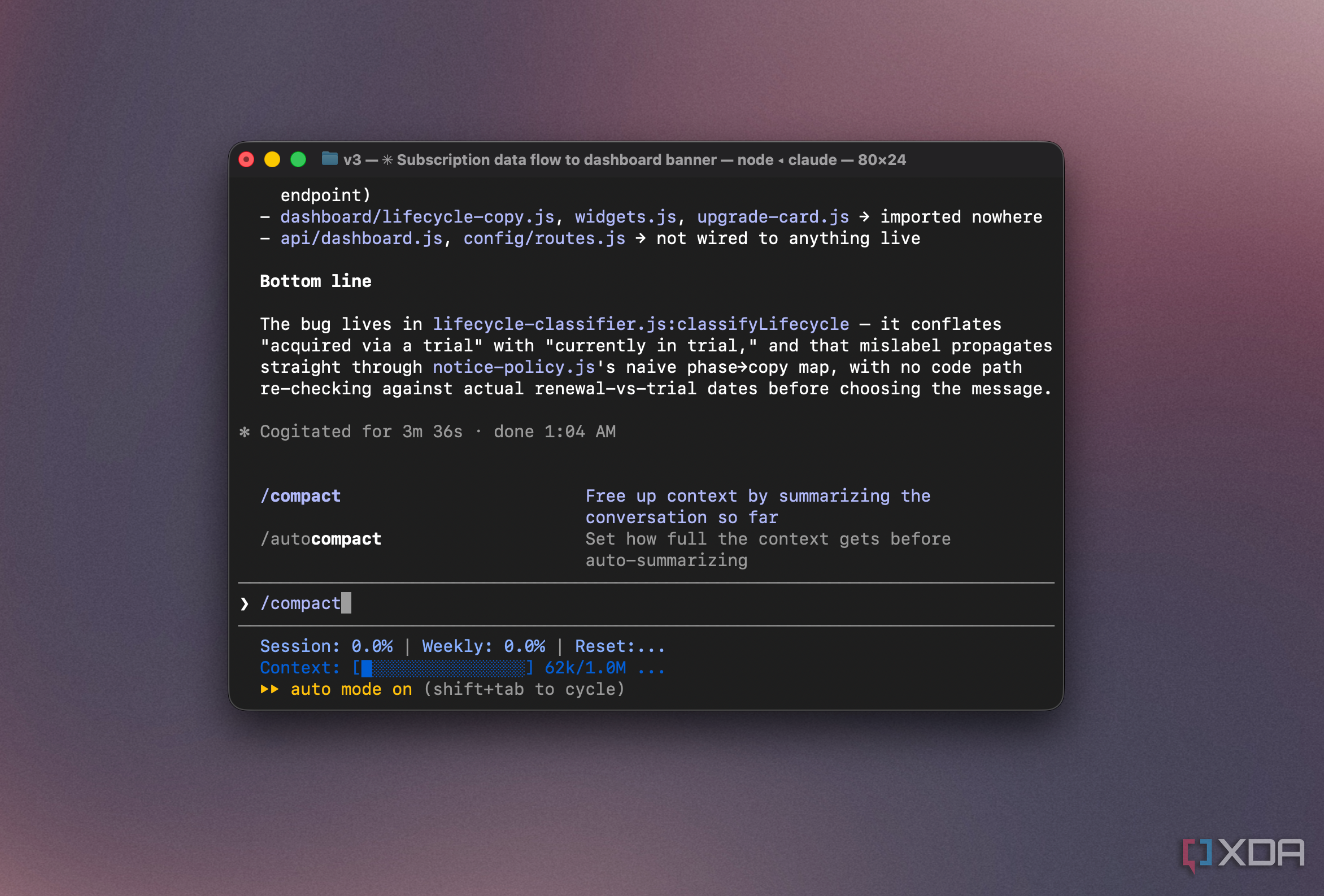
Task: Select the /autocompact command suggestion
Action: click(321, 538)
